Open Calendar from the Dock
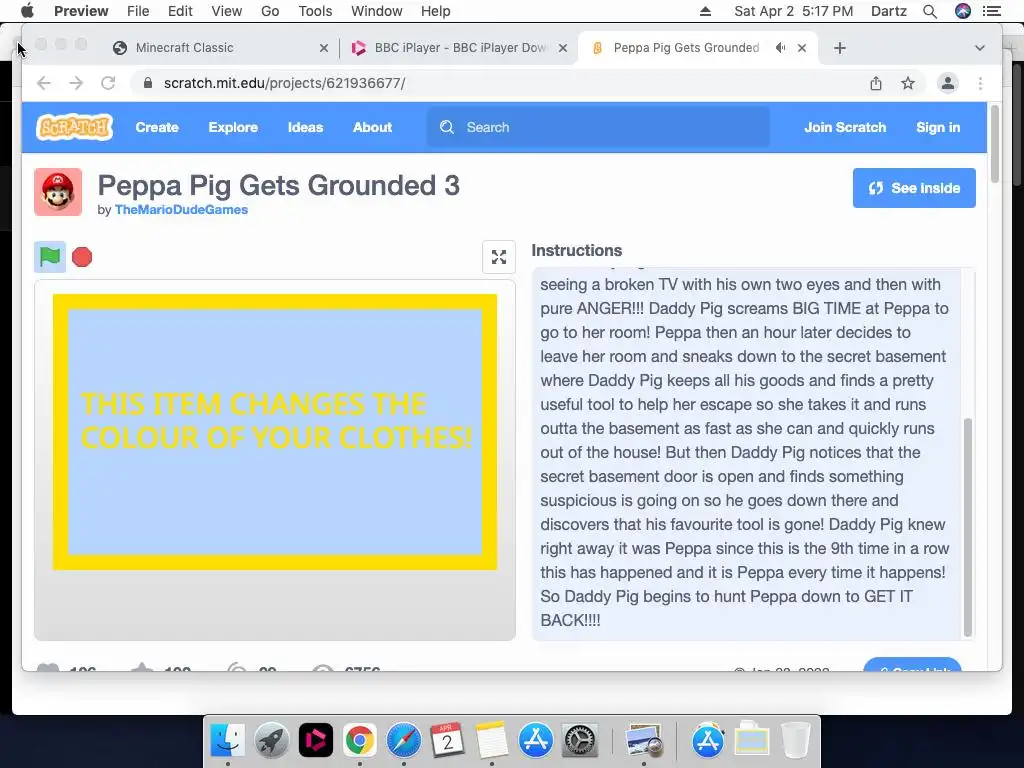Screen dimensions: 1024x768 coord(447,741)
